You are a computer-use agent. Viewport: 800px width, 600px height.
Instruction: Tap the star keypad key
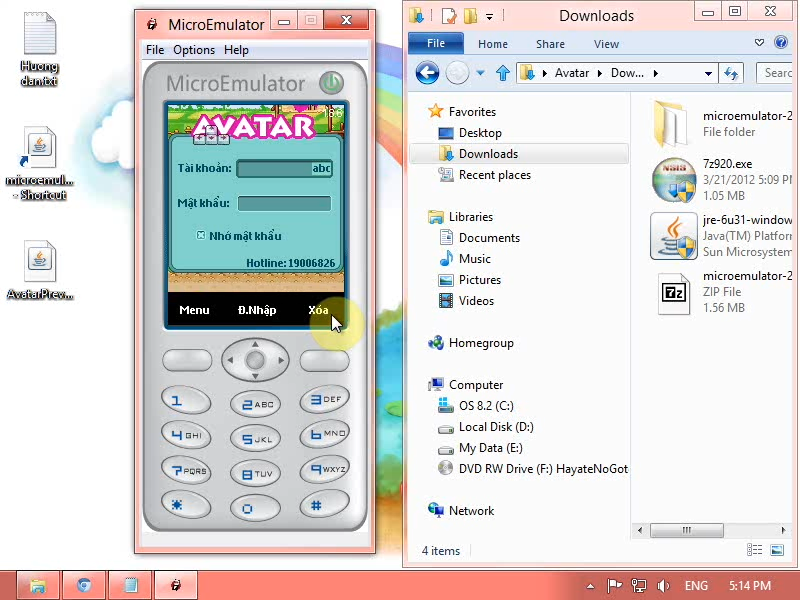coord(186,504)
